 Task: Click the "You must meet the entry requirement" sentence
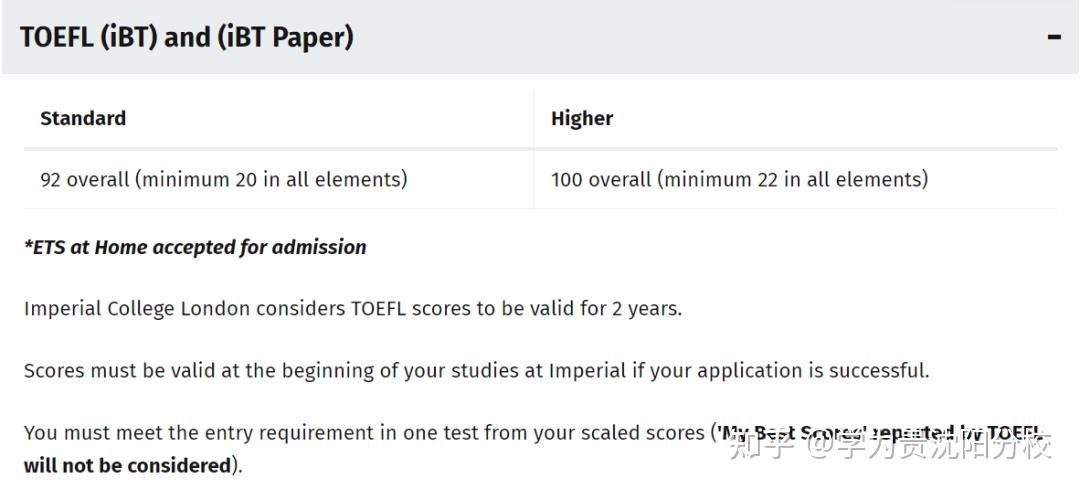click(364, 433)
